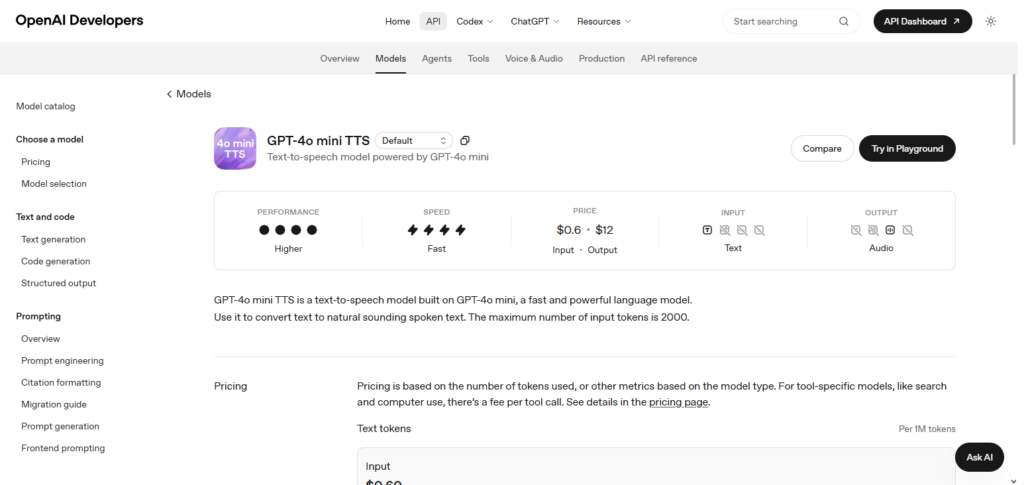Image resolution: width=1024 pixels, height=485 pixels.
Task: Click Try in Playground button
Action: 907,149
